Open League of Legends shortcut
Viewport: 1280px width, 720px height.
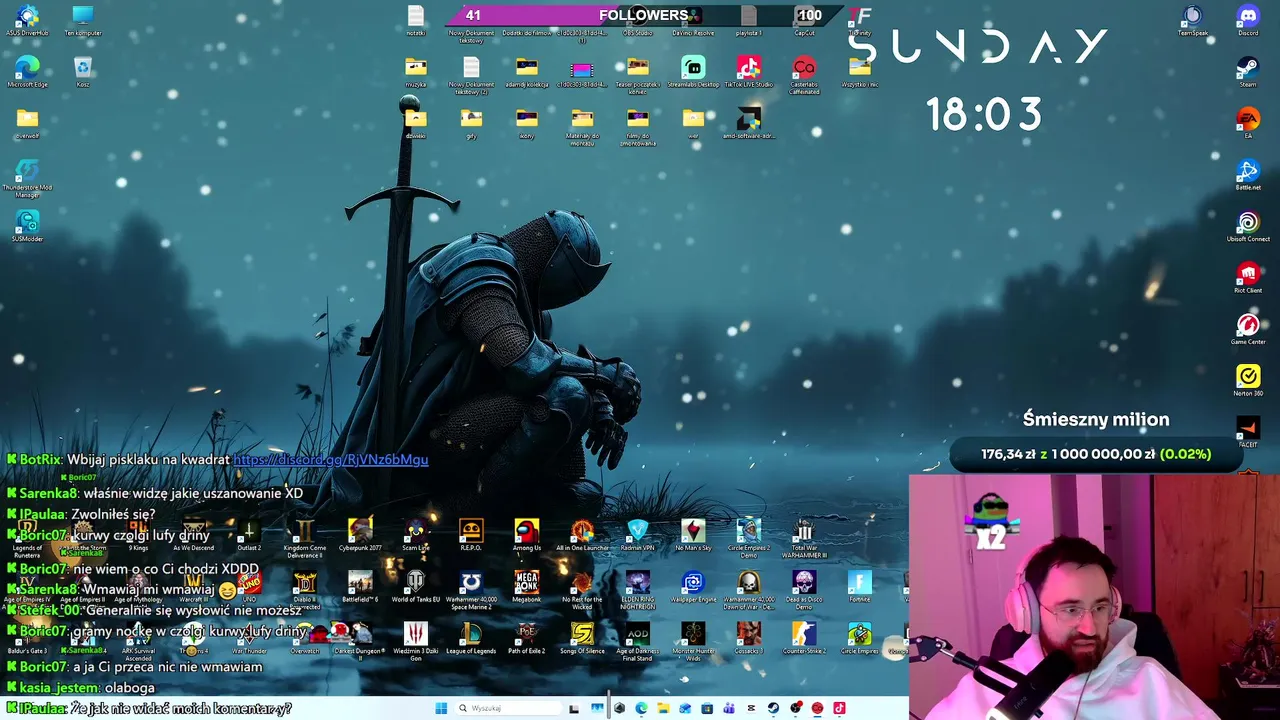[x=471, y=638]
